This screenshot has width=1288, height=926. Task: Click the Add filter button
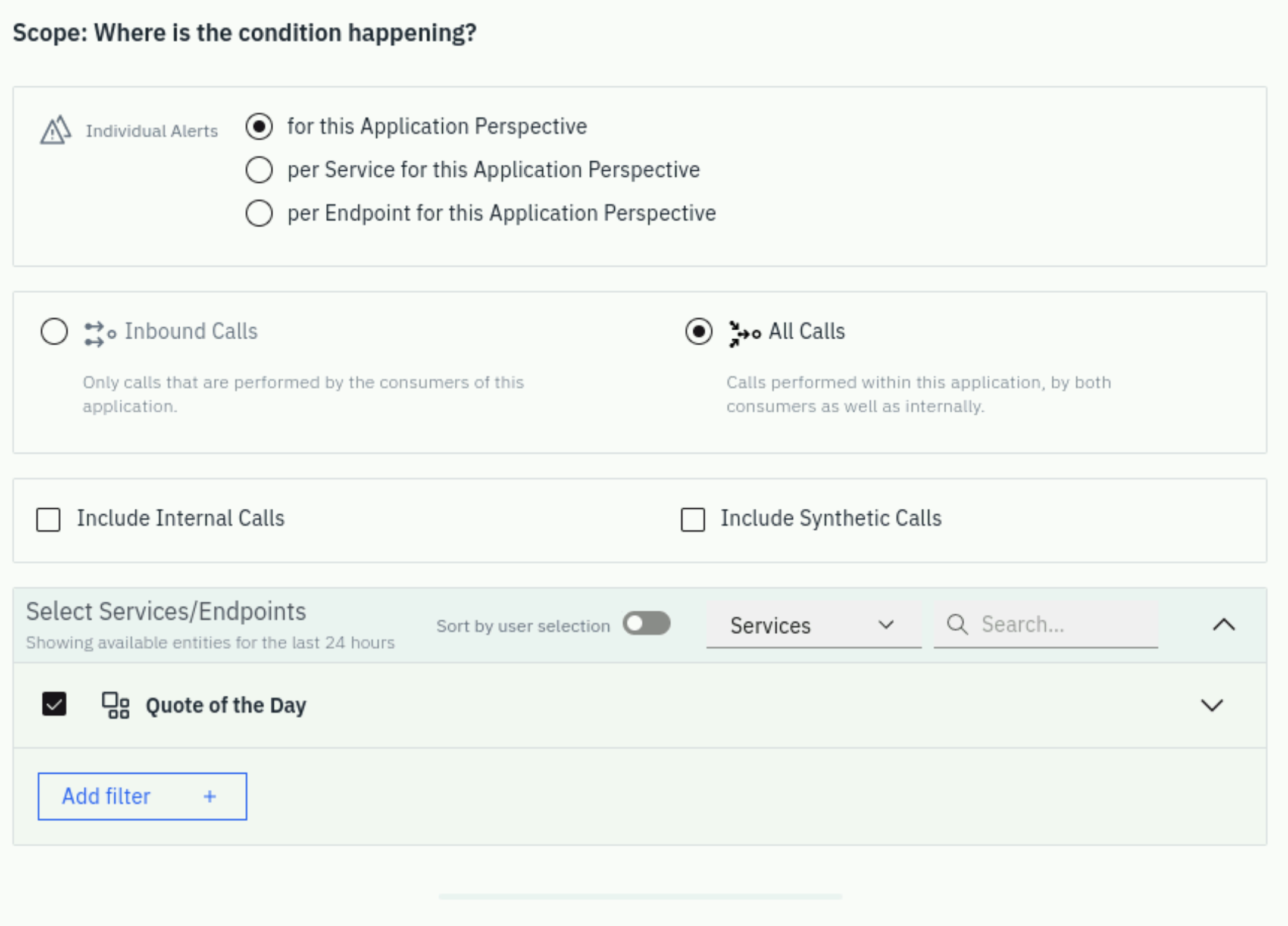coord(142,796)
